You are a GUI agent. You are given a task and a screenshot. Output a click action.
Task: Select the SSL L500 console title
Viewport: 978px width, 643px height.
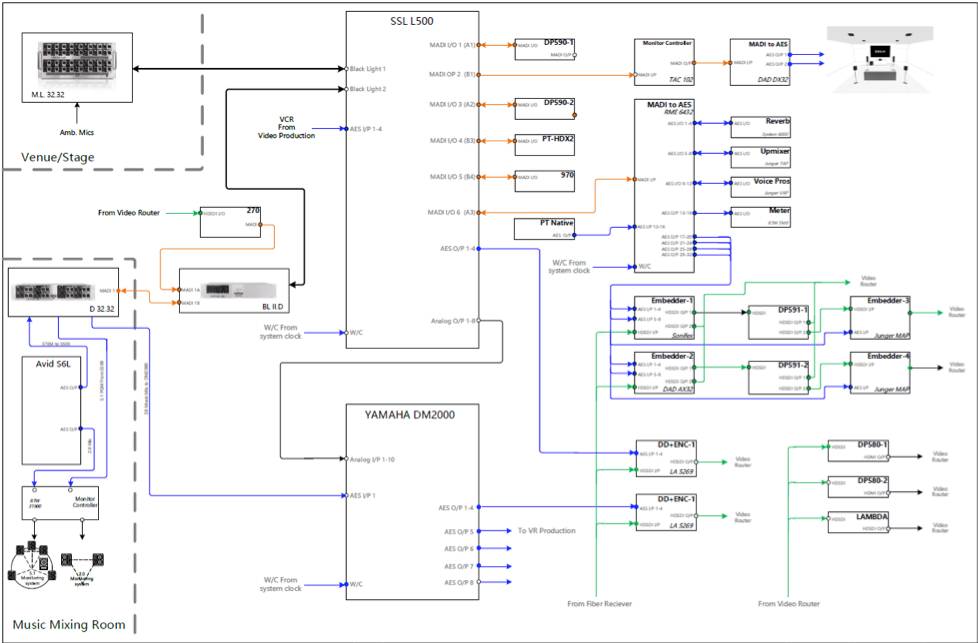point(412,21)
